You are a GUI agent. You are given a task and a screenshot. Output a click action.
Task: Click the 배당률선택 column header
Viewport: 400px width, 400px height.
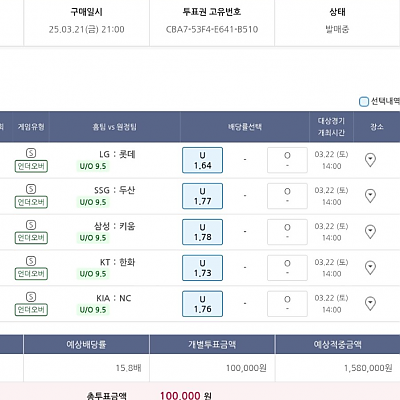pyautogui.click(x=245, y=127)
